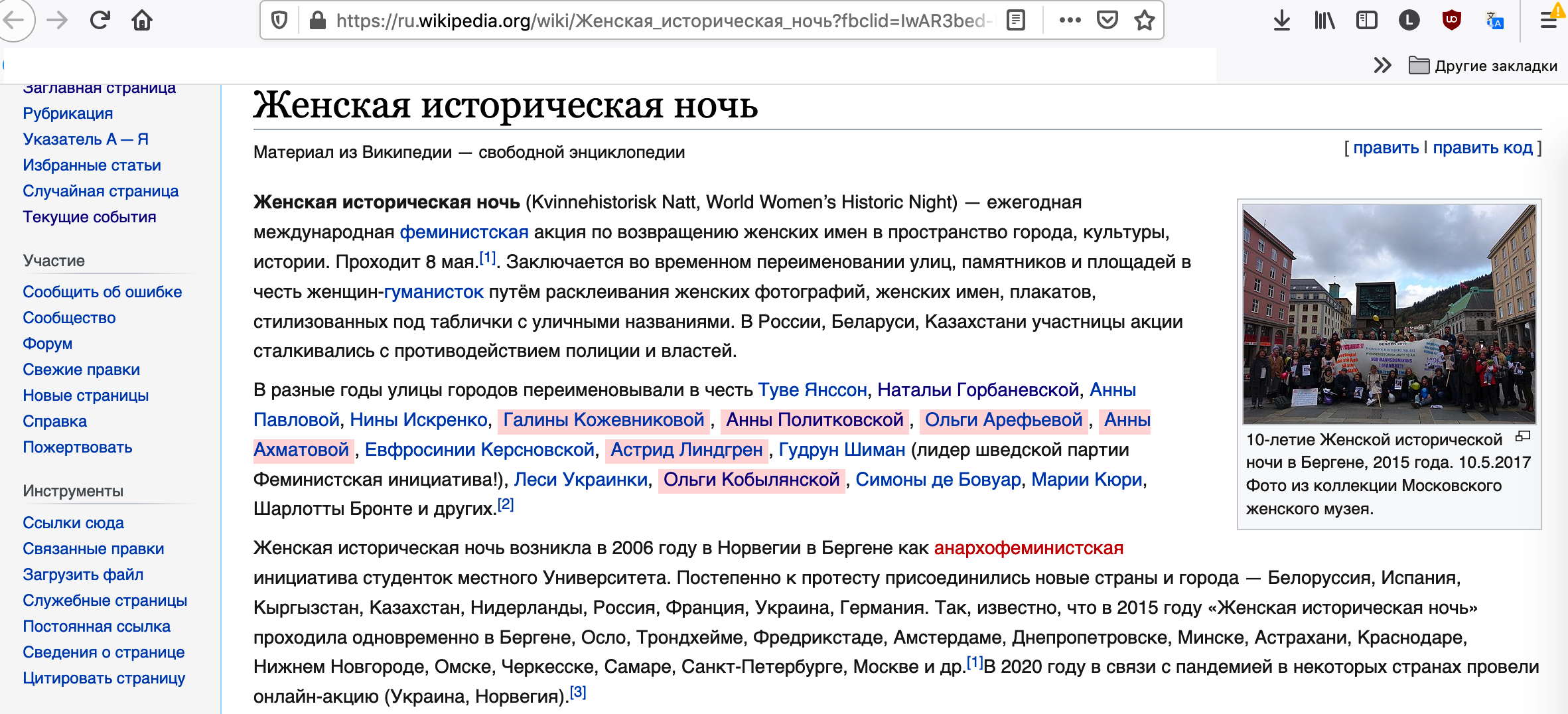
Task: Open the Справка help link
Action: point(54,421)
